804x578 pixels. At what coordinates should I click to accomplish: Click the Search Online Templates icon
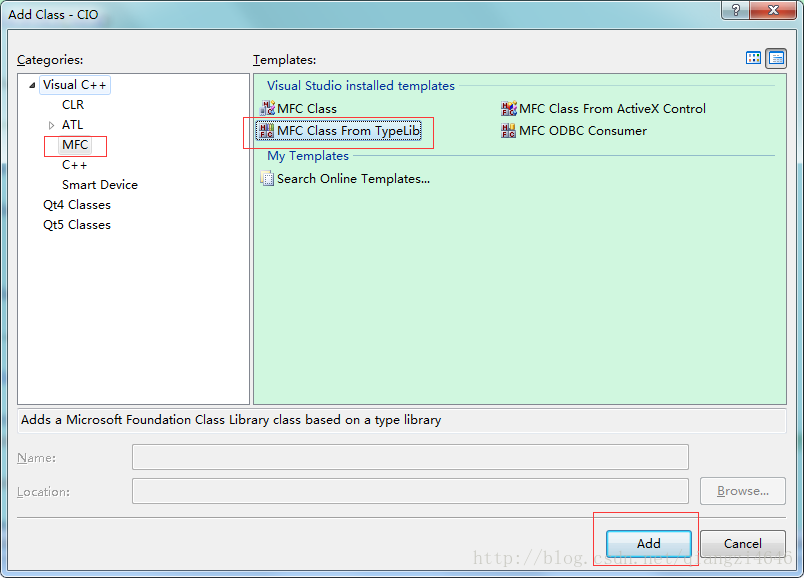[x=267, y=178]
